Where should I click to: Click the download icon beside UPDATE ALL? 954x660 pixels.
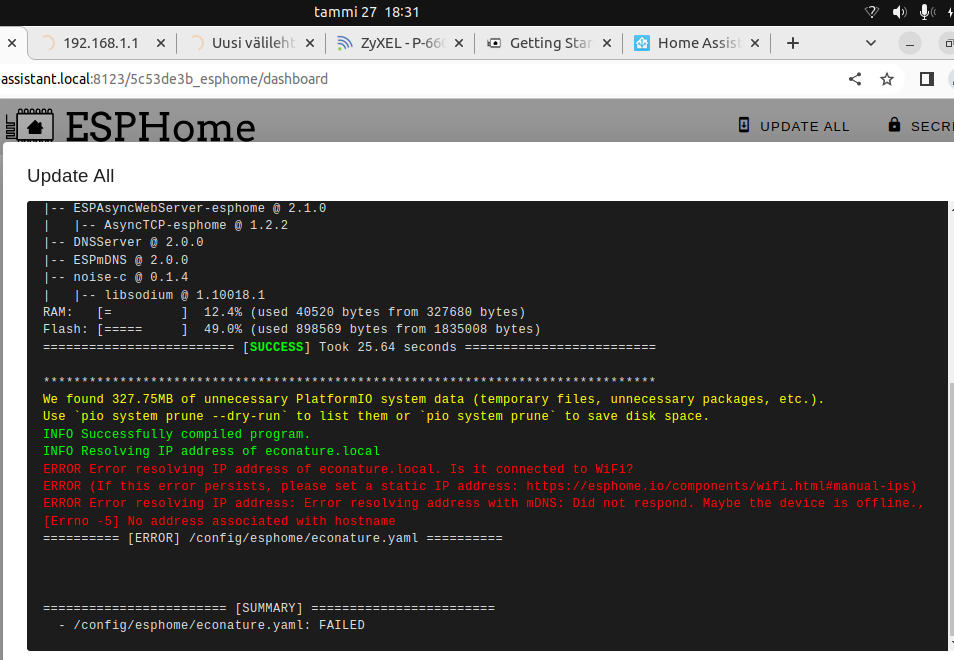pyautogui.click(x=743, y=125)
